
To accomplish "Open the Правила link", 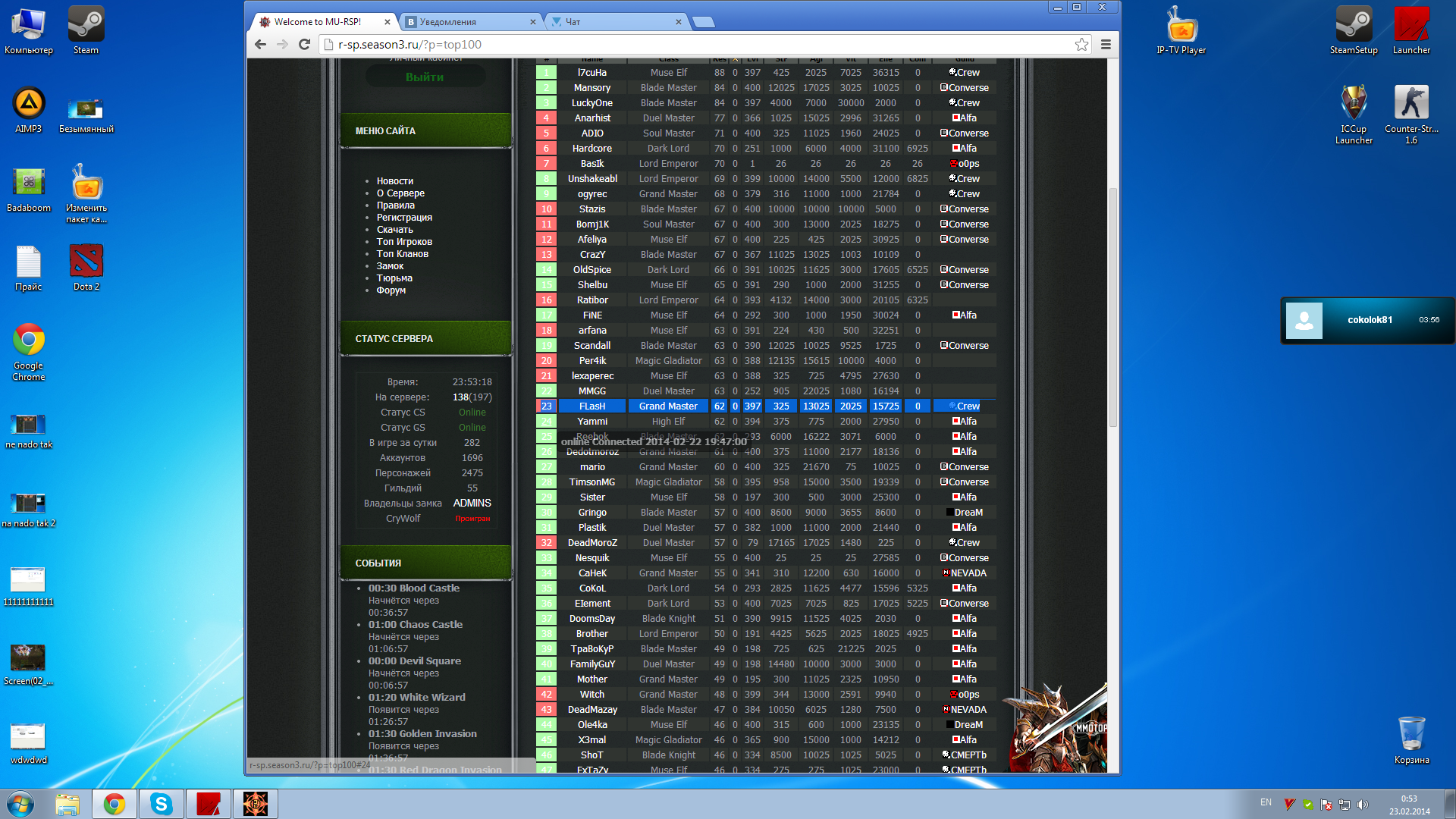I will point(396,206).
